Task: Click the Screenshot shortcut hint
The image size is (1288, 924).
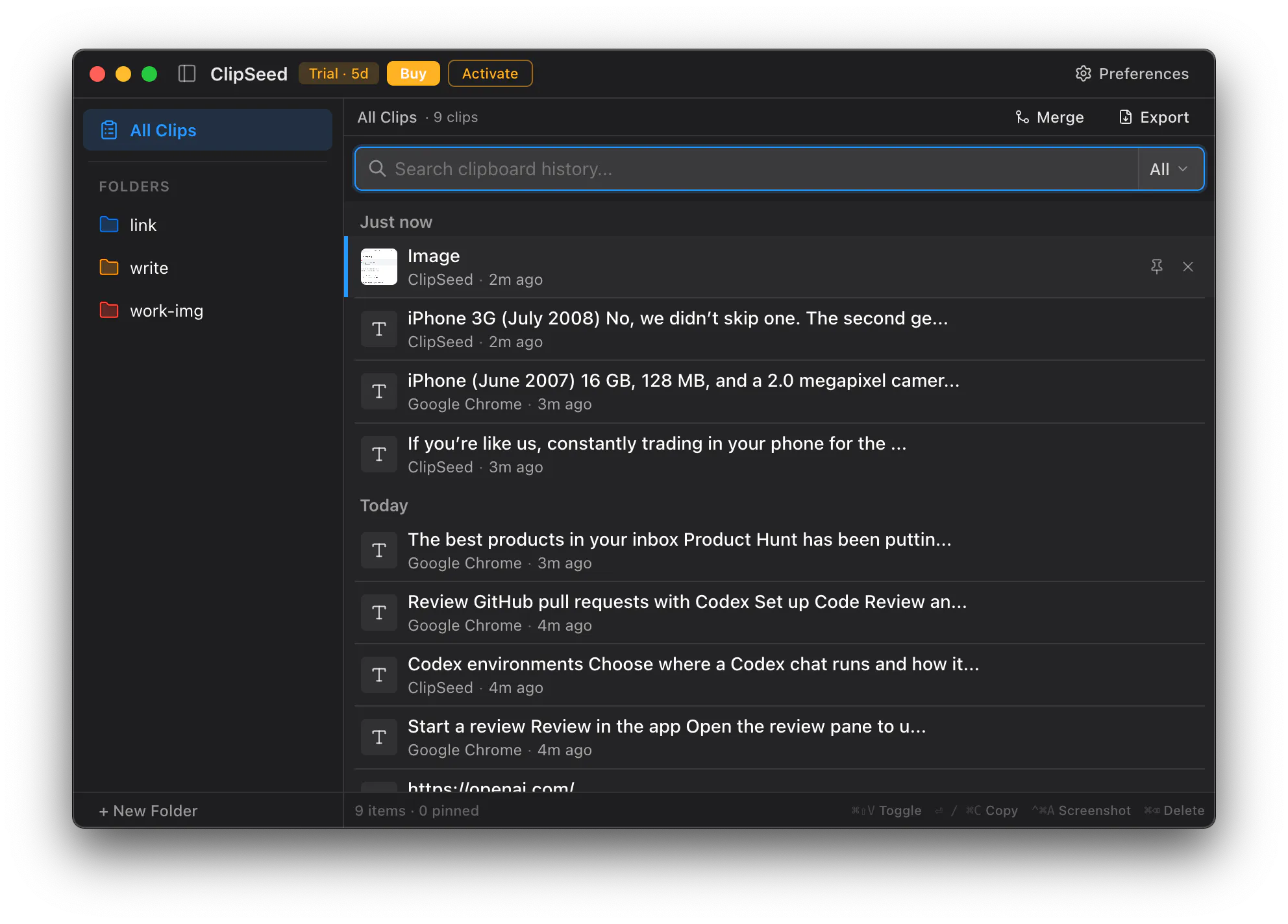Action: [x=1081, y=811]
